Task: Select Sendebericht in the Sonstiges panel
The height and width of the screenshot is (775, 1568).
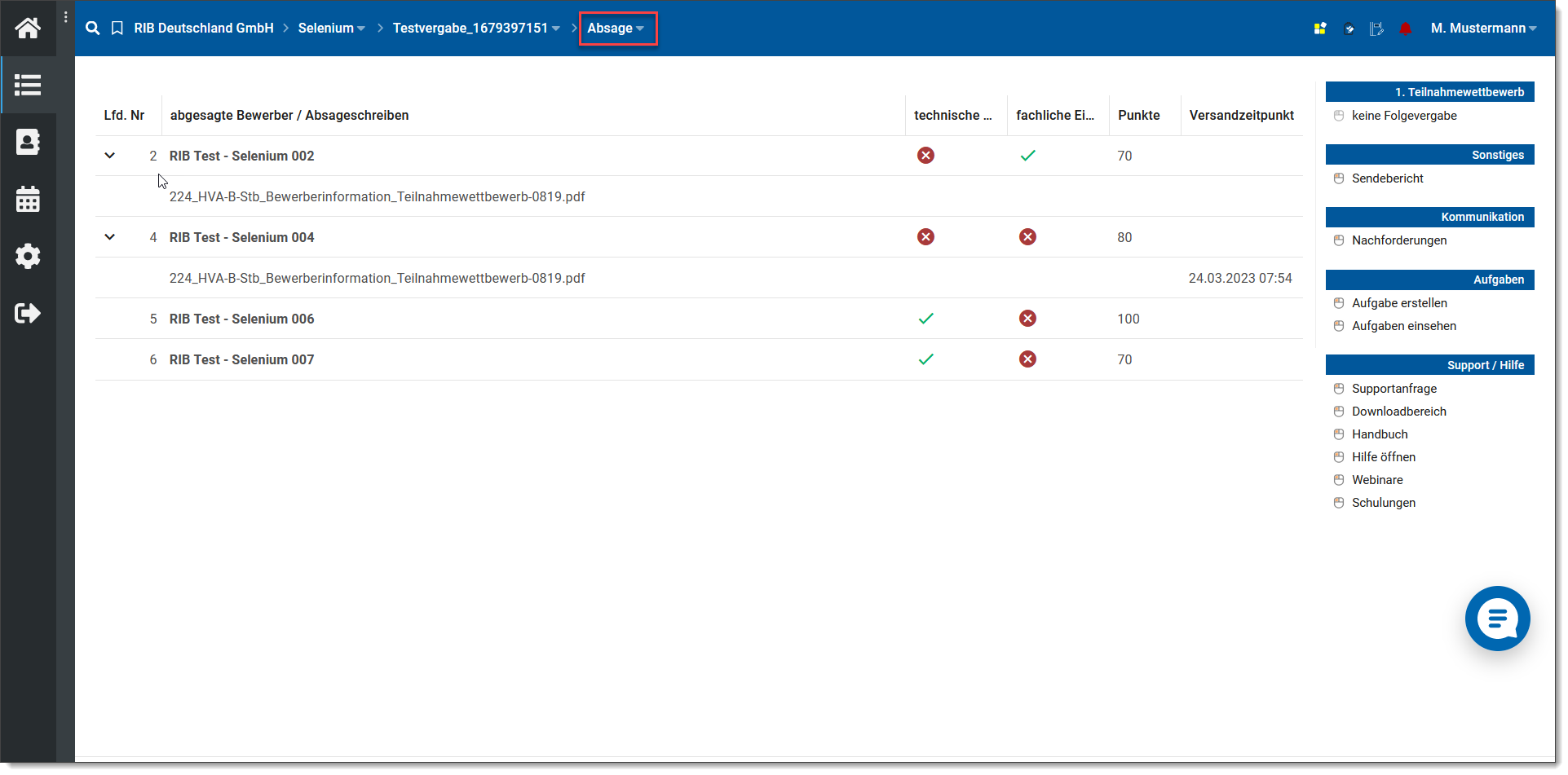Action: [x=1387, y=178]
